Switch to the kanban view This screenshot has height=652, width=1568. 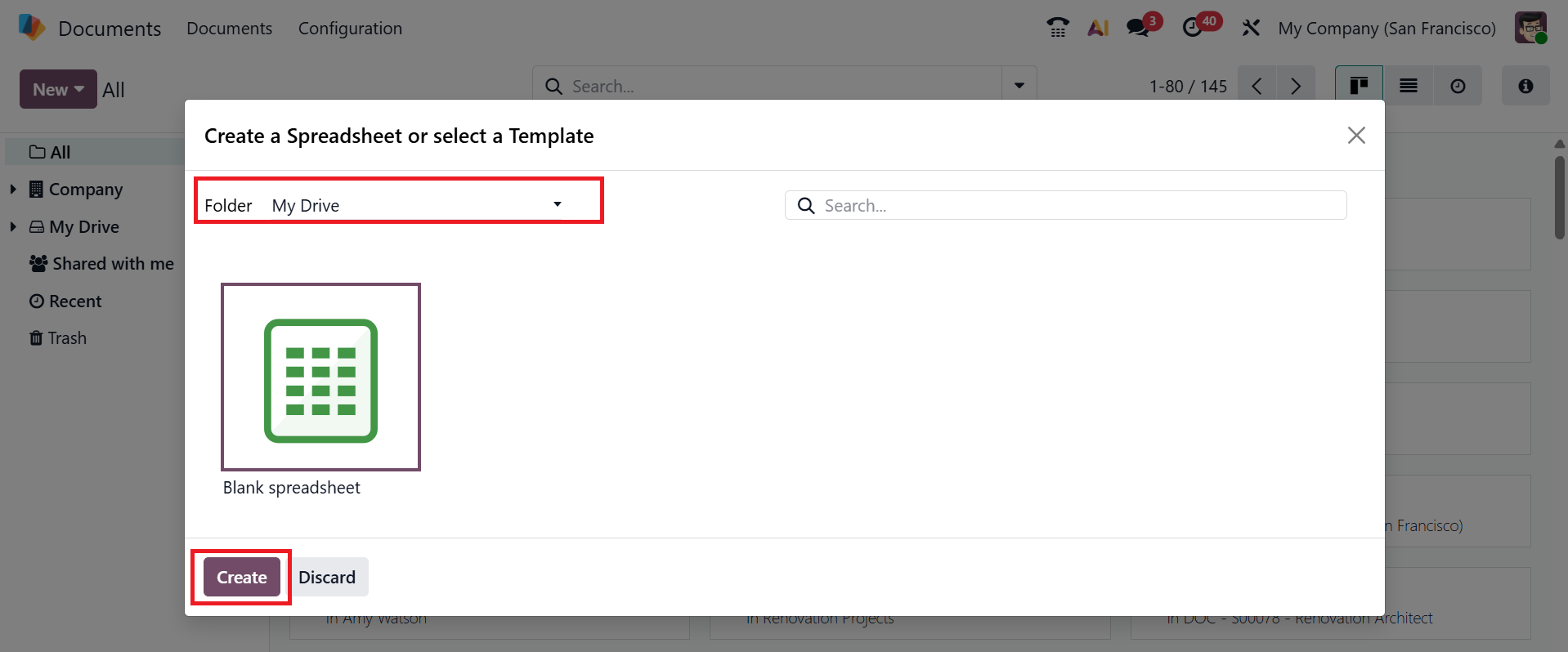(1359, 86)
